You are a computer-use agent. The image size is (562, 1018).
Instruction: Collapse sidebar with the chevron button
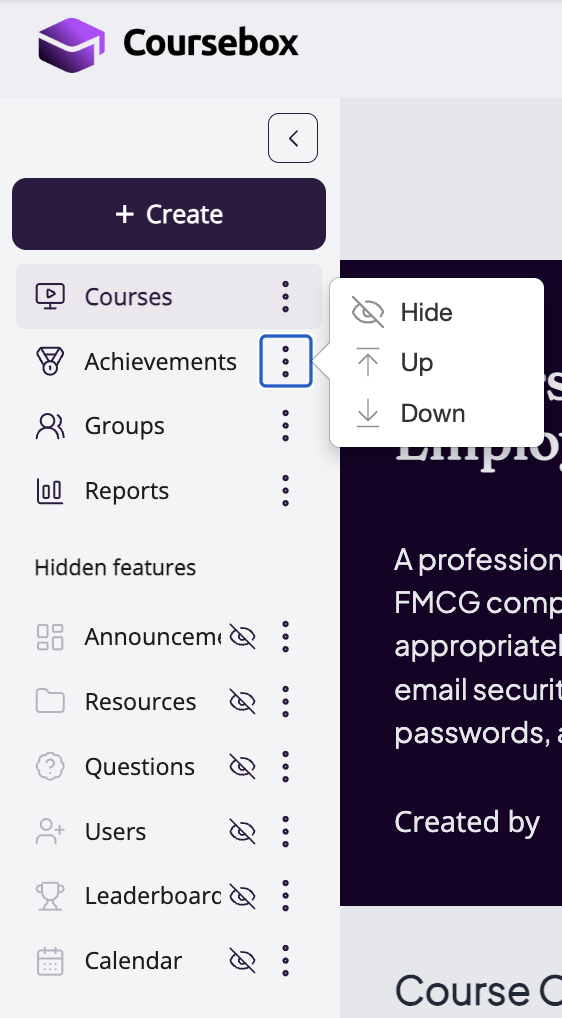293,138
